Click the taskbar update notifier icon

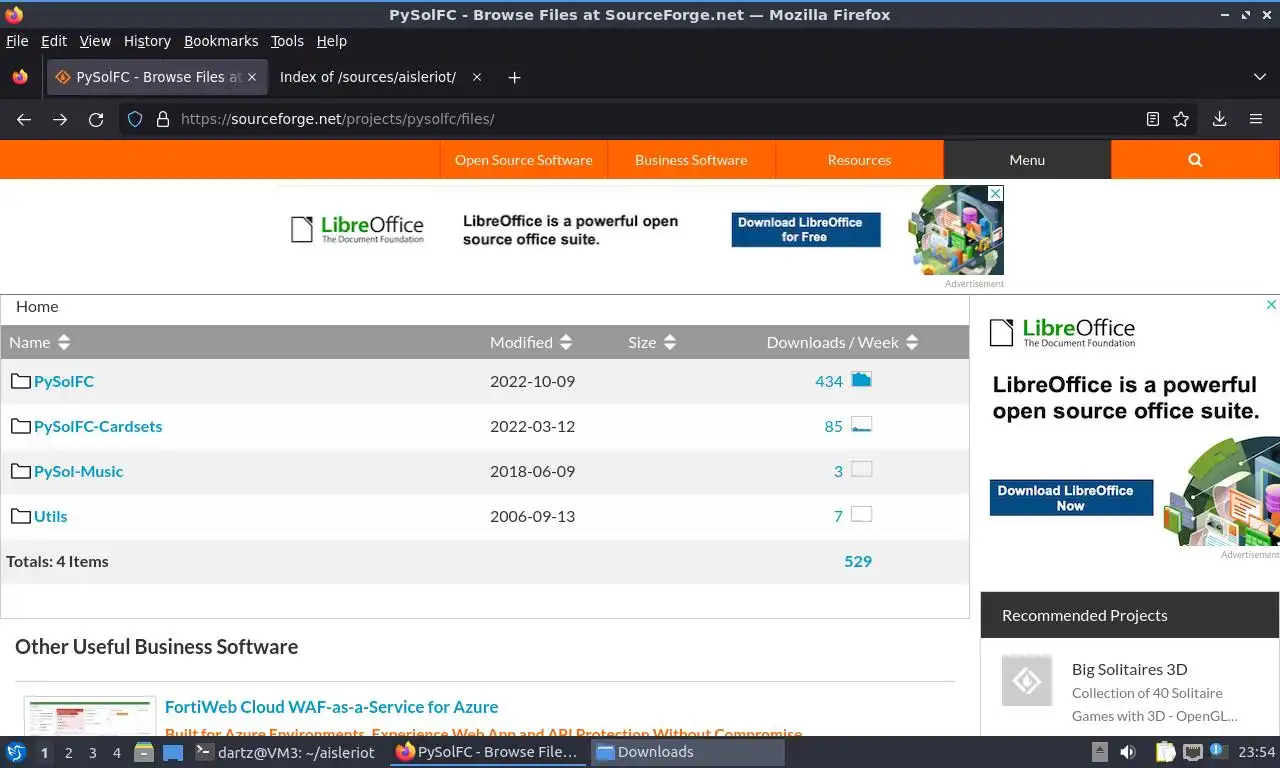tap(1218, 751)
